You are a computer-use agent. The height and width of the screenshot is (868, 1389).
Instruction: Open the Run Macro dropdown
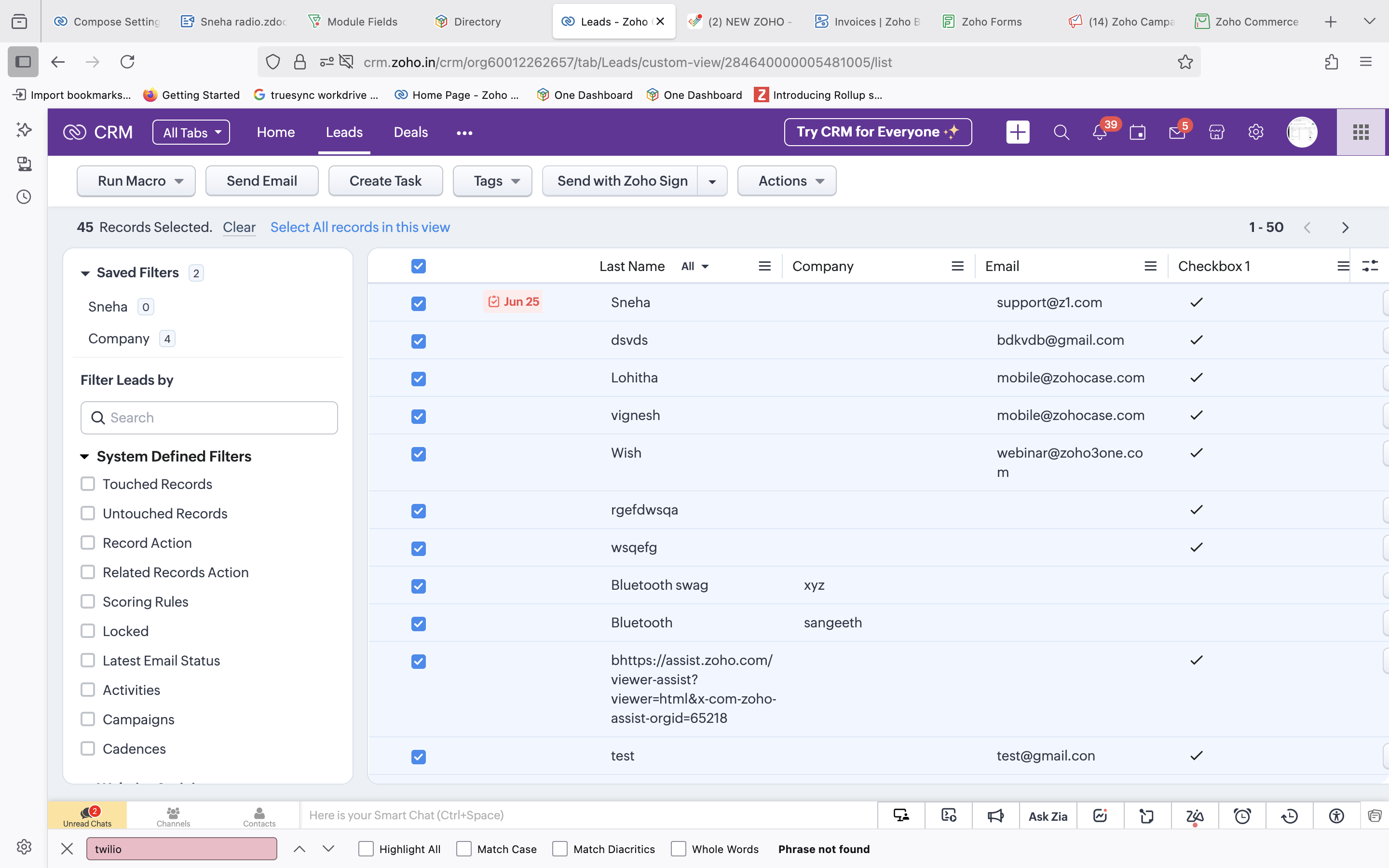tap(136, 181)
